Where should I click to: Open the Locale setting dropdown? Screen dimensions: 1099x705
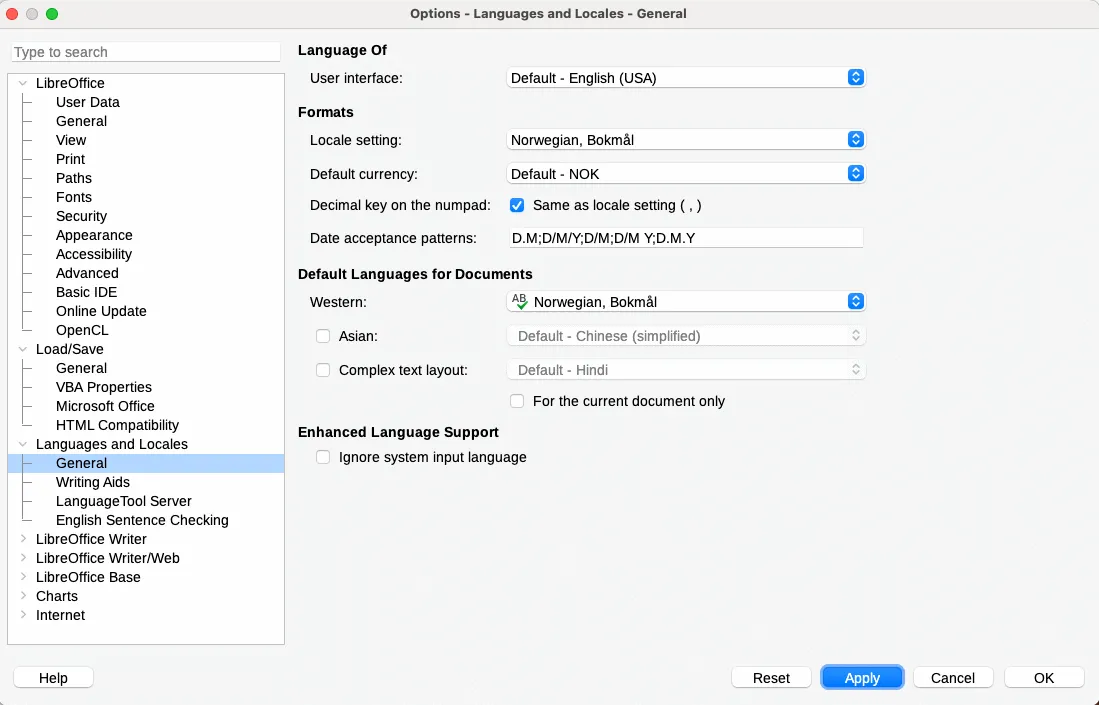point(685,139)
